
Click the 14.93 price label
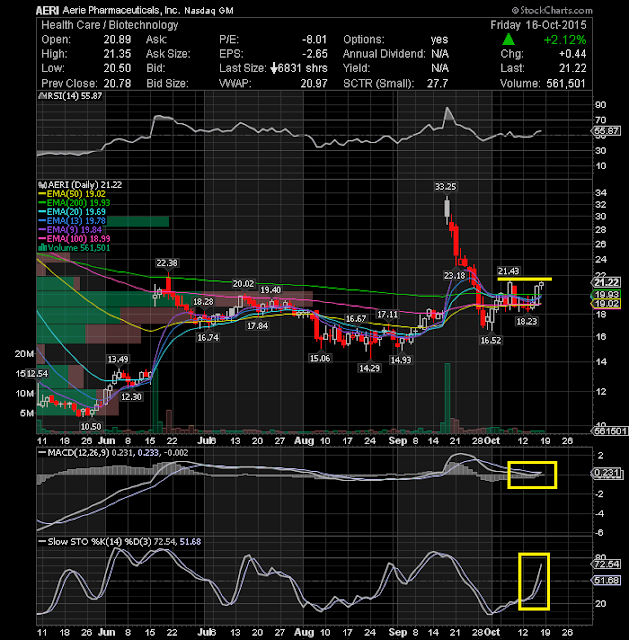pos(401,360)
